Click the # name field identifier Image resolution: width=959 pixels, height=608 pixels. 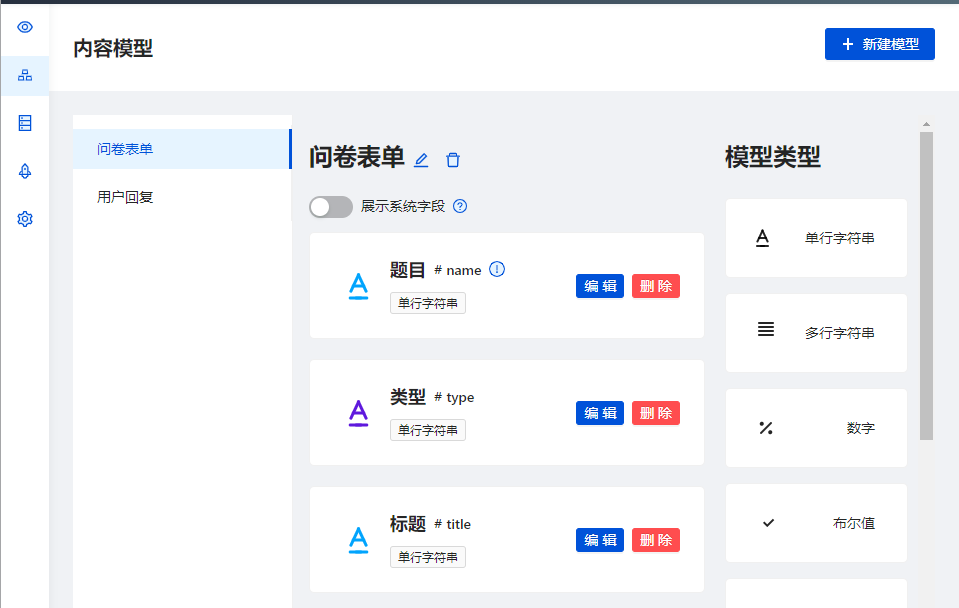457,270
